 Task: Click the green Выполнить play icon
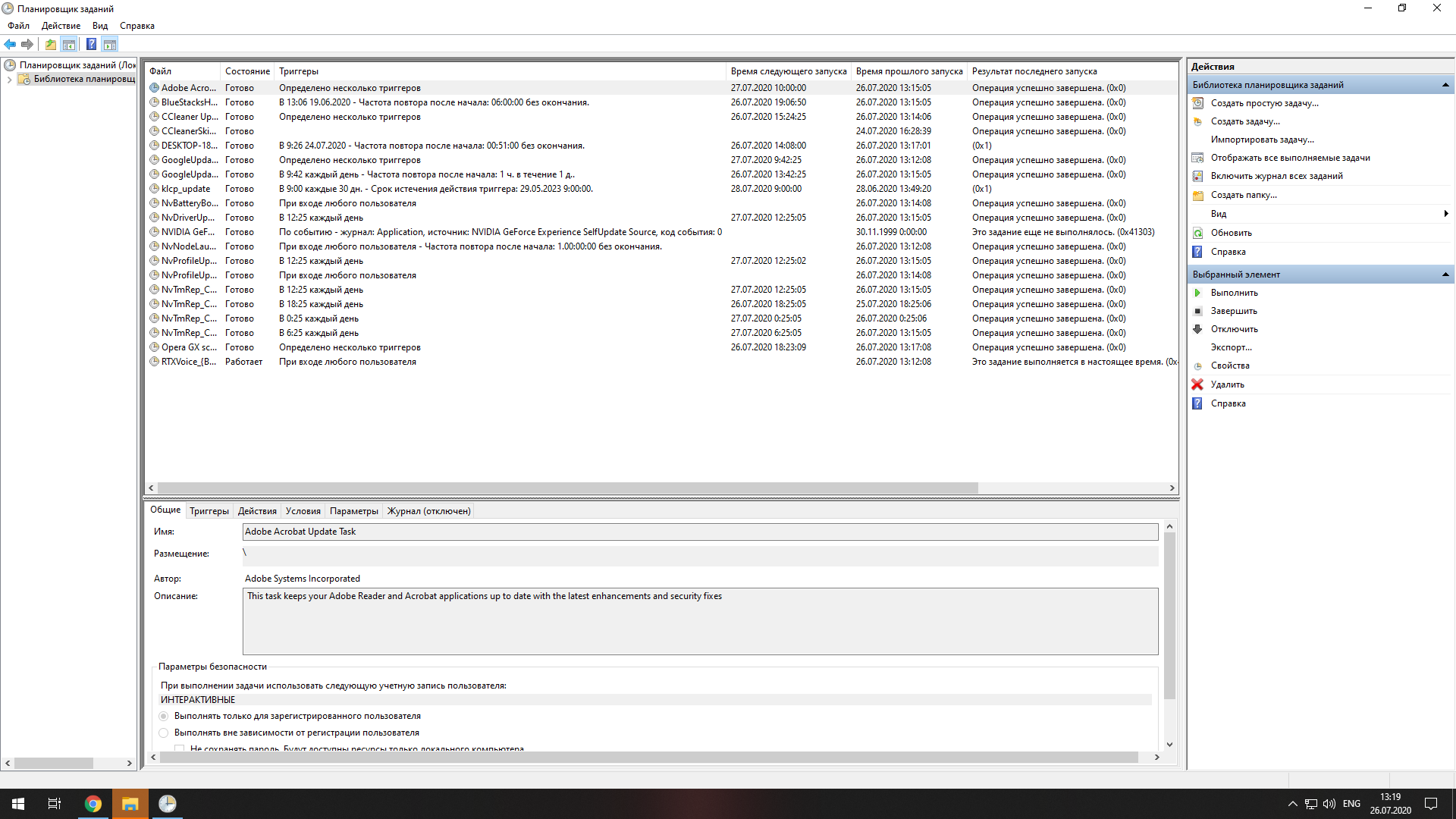pyautogui.click(x=1198, y=293)
